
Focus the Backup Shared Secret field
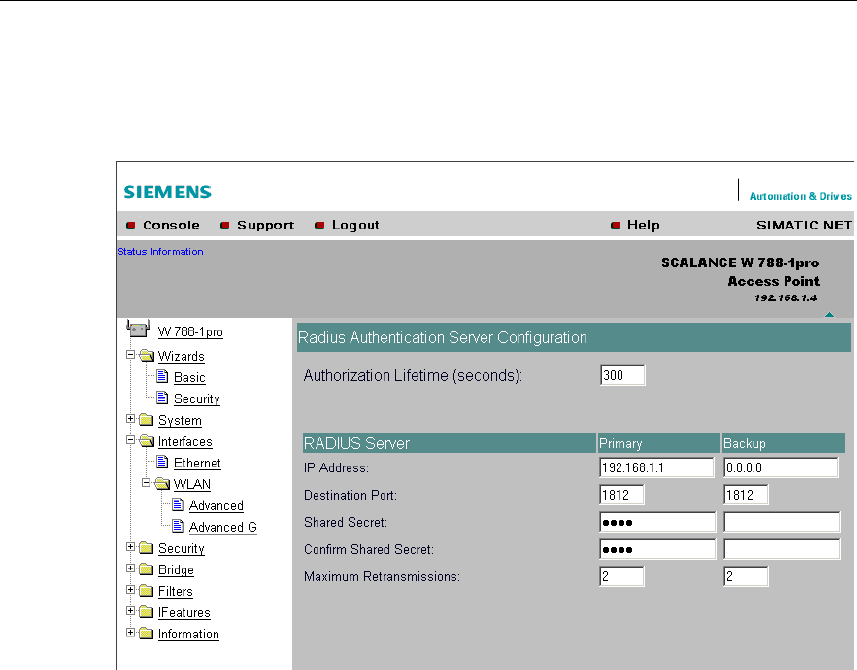tap(782, 522)
